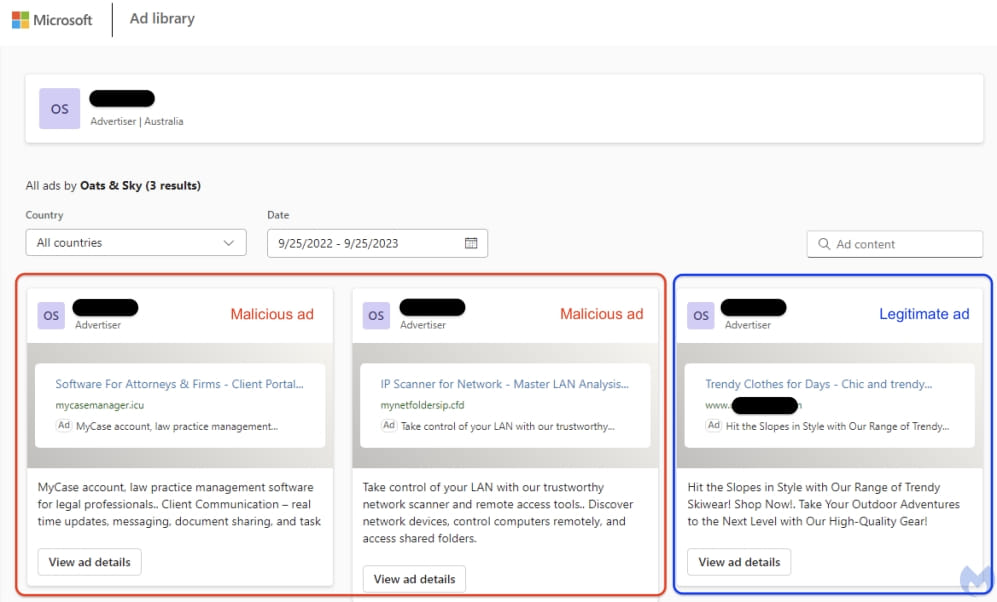Open IP Scanner for Network ad link
Screen dimensions: 997x602
[504, 384]
